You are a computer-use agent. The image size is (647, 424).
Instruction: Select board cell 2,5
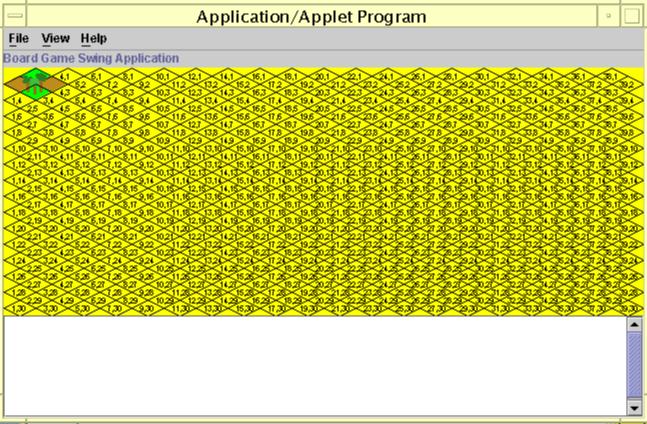(35, 108)
